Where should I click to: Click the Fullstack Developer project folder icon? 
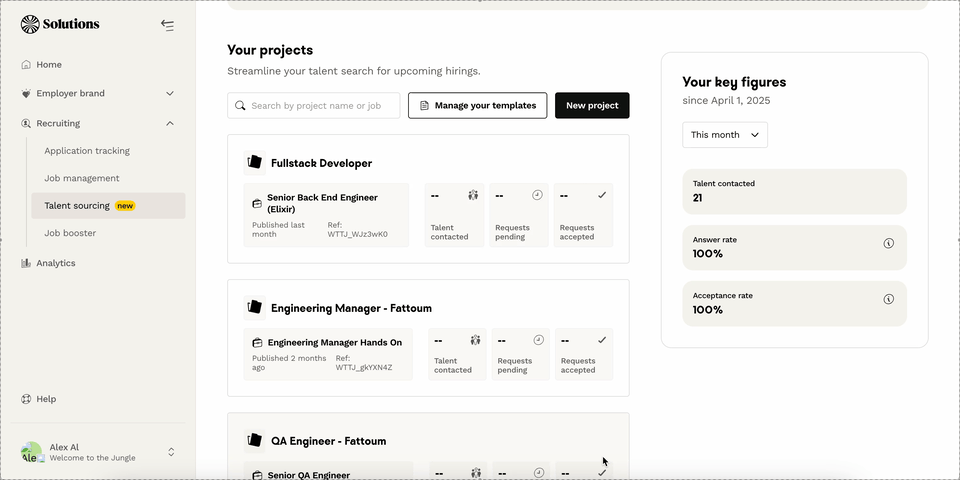point(254,162)
